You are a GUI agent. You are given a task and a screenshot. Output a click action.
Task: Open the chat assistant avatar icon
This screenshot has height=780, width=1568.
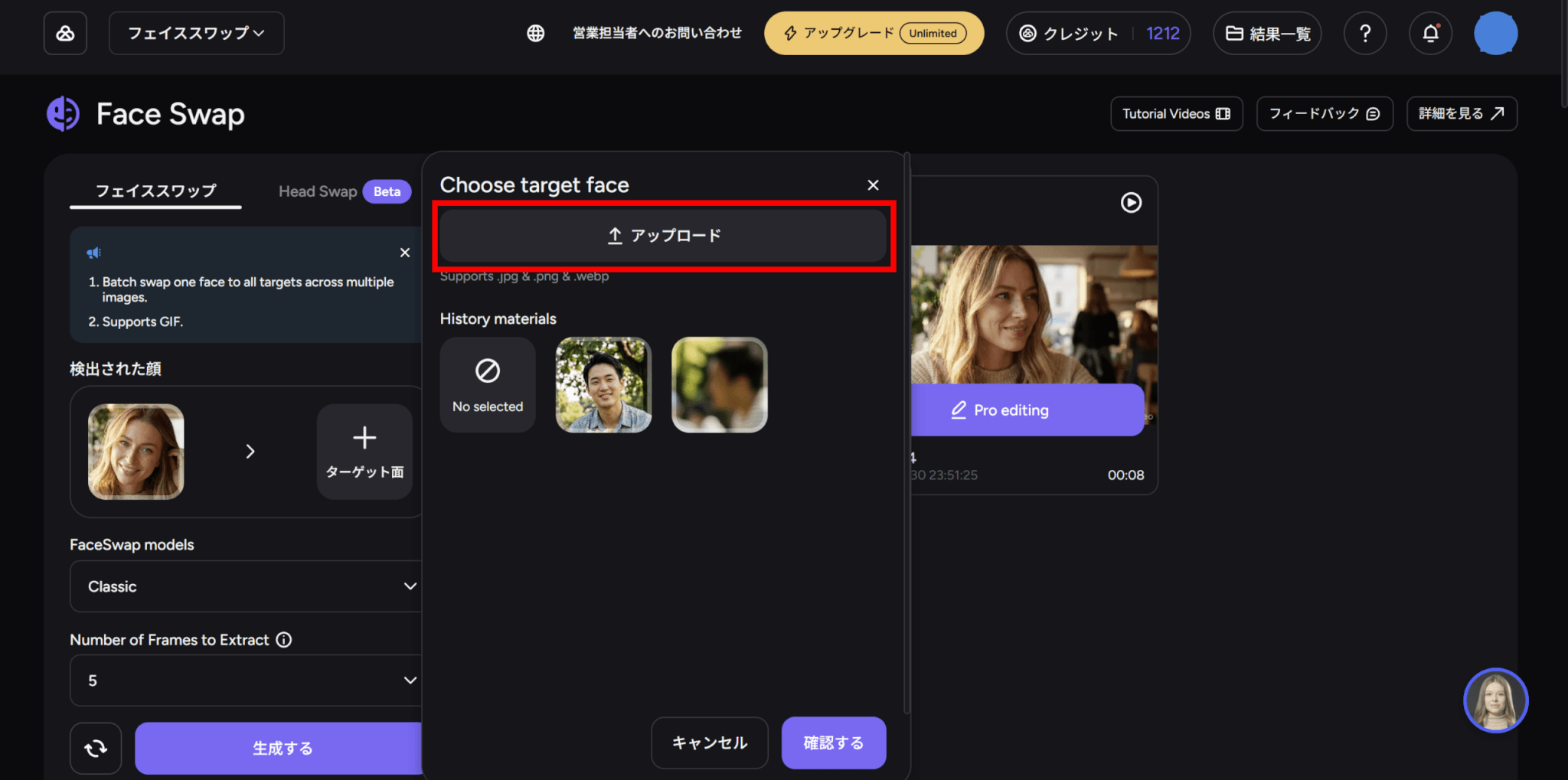[1495, 700]
